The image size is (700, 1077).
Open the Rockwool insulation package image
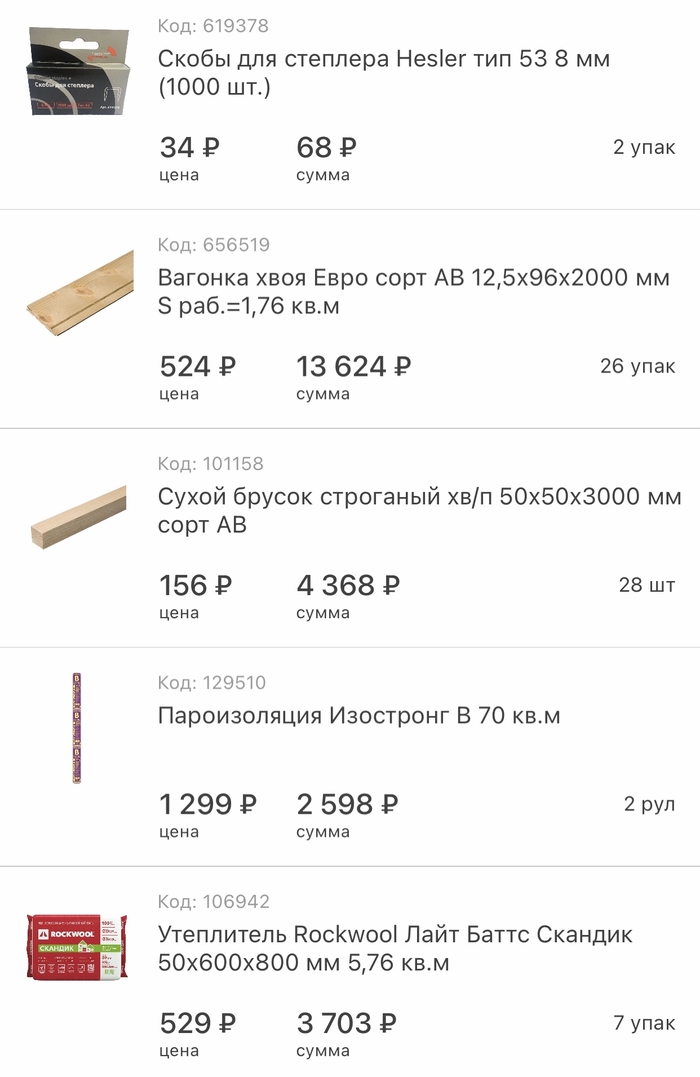tap(77, 946)
